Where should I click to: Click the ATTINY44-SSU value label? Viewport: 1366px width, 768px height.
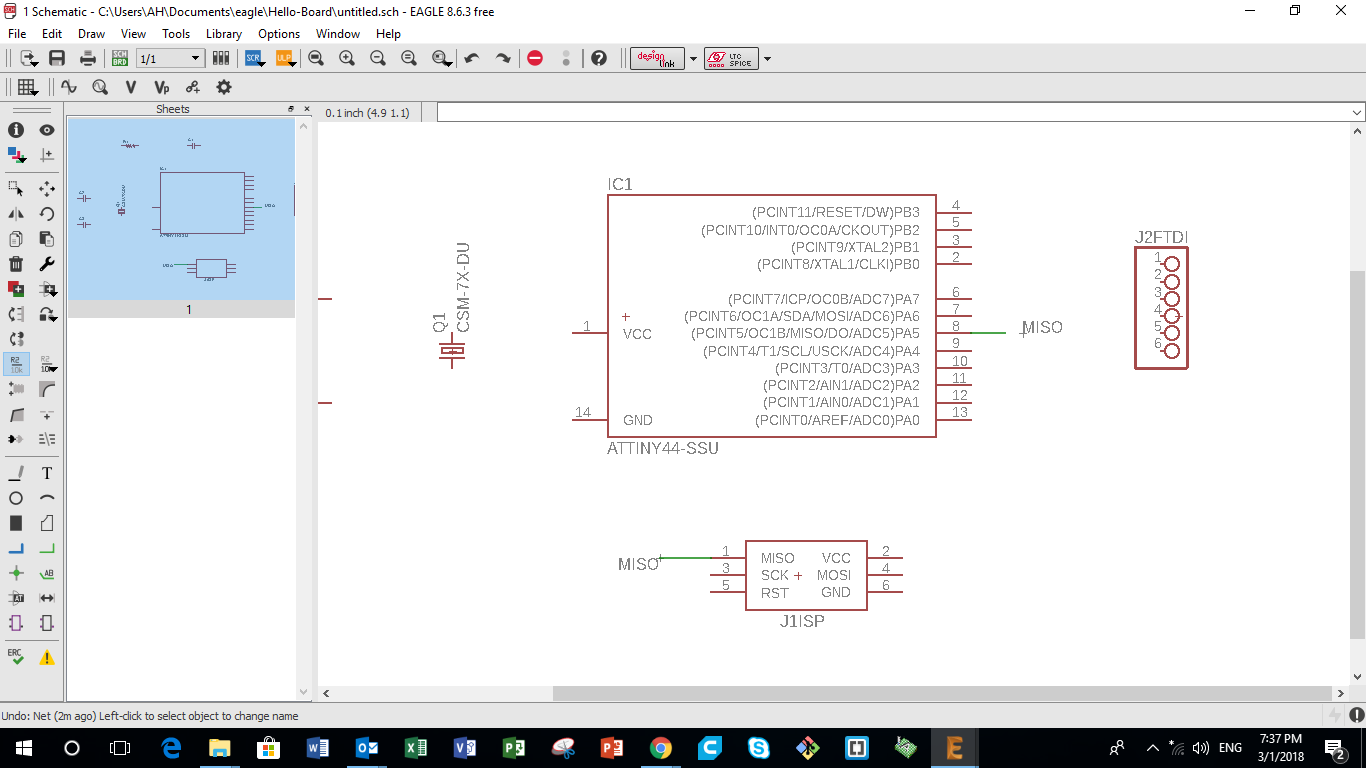click(663, 448)
